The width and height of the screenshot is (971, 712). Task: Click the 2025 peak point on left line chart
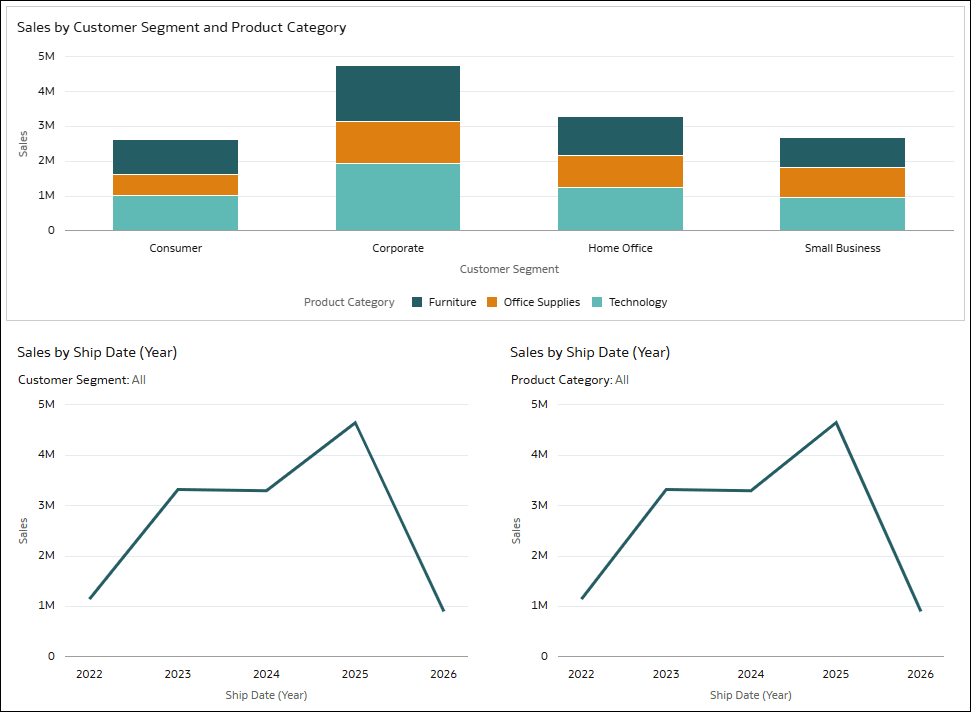point(355,423)
